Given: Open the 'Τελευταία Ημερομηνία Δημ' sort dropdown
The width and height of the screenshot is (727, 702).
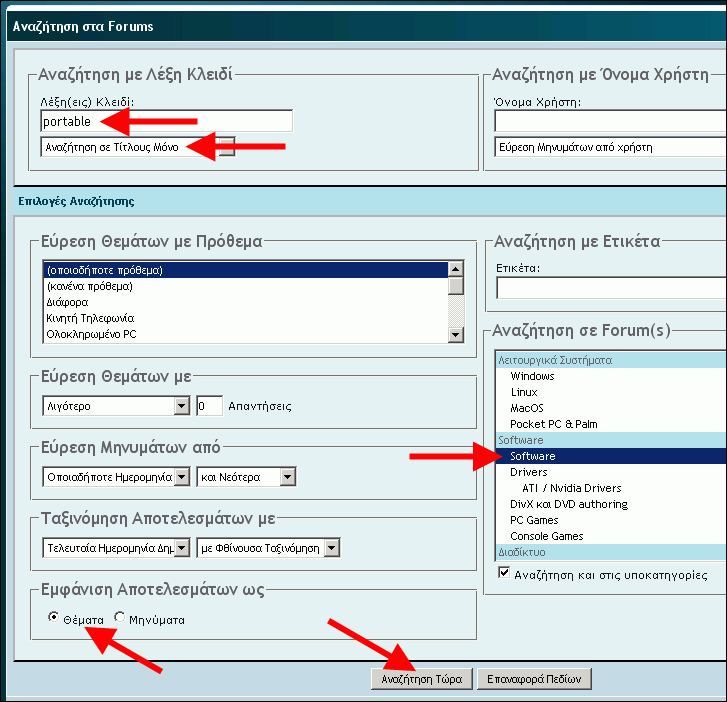Looking at the screenshot, I should (x=116, y=548).
